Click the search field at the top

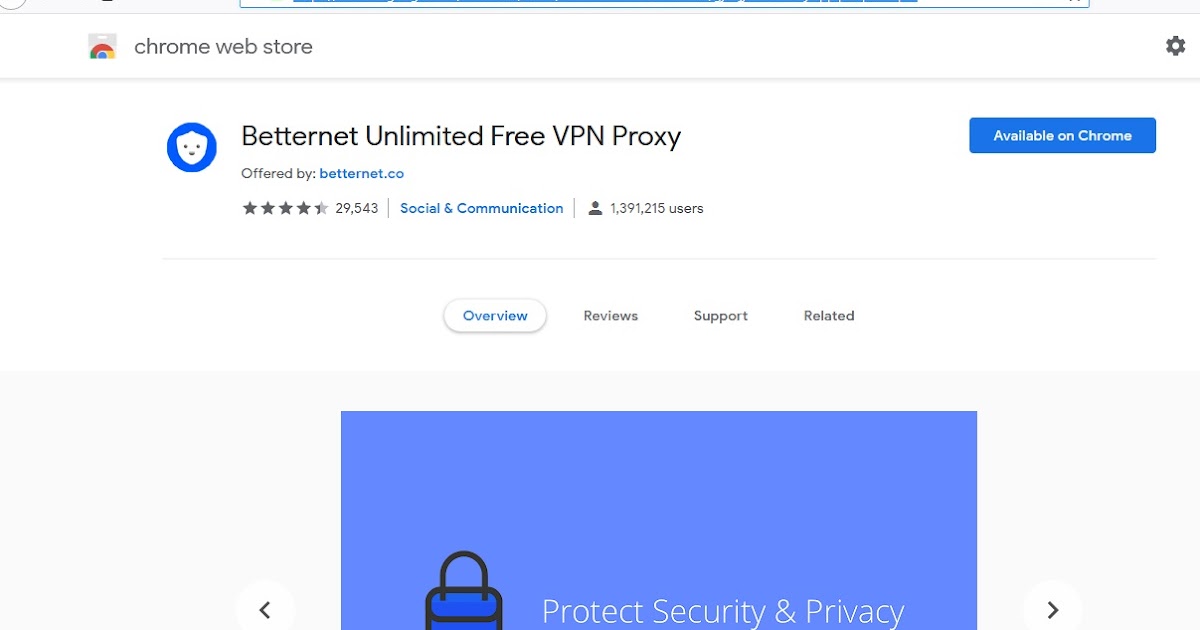660,3
